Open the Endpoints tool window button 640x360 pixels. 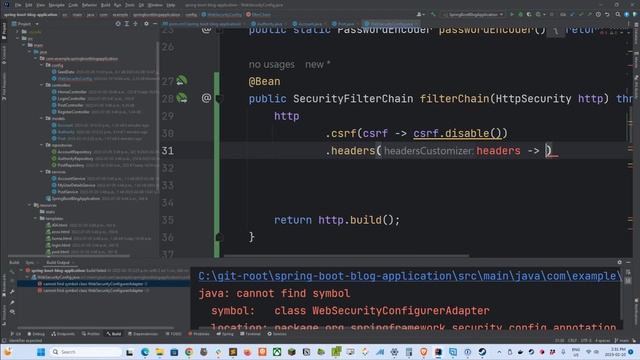(x=63, y=334)
